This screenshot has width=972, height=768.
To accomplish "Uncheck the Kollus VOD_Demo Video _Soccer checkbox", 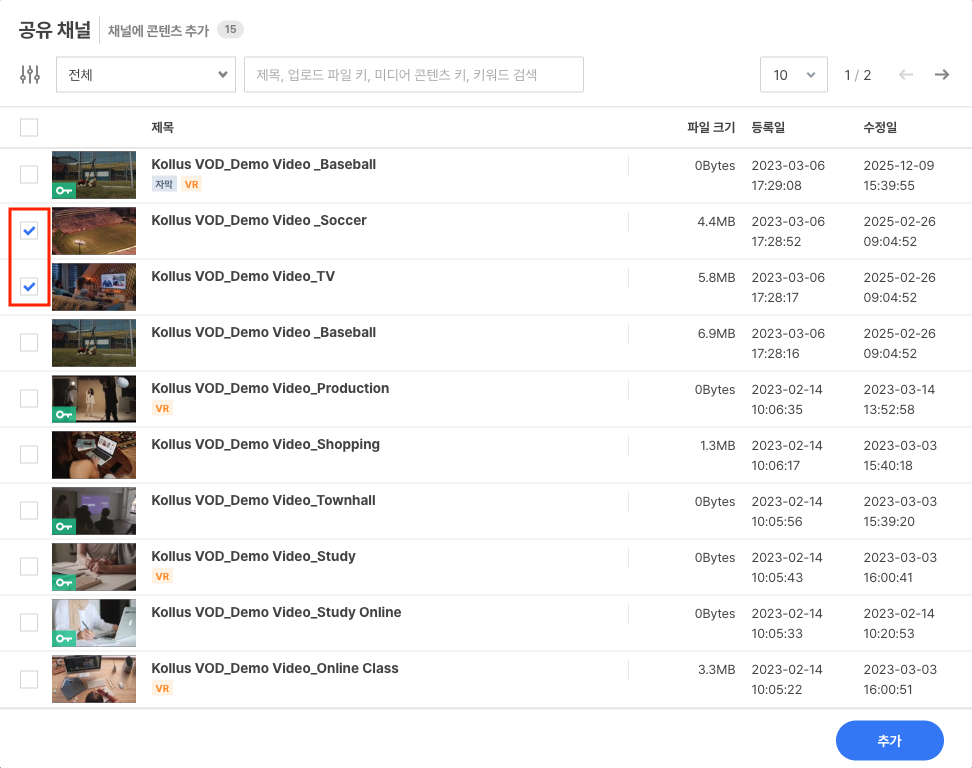I will tap(29, 231).
